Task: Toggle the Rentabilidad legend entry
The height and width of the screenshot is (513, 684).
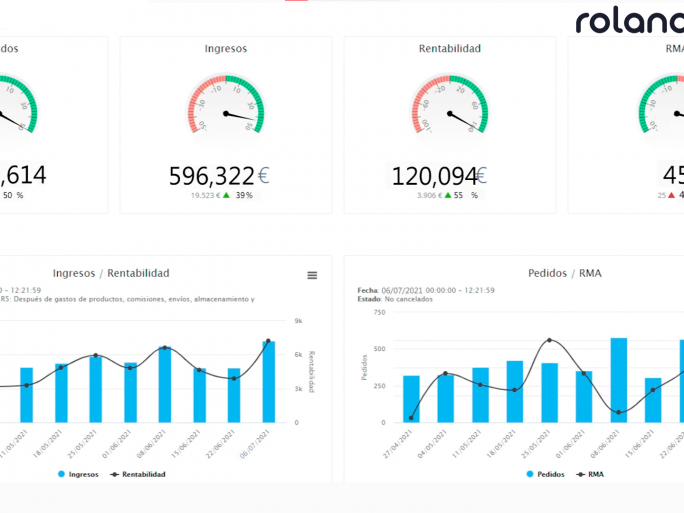Action: 138,474
